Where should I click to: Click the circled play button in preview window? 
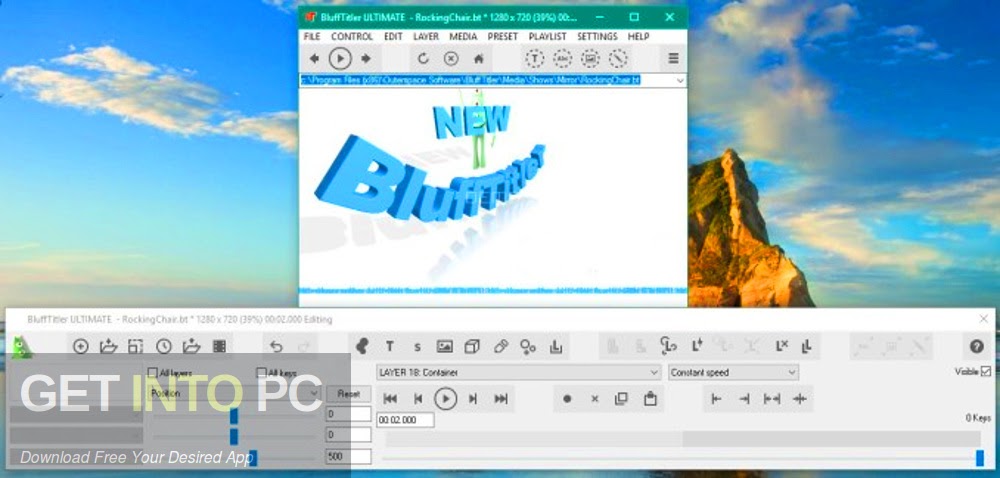coord(340,59)
